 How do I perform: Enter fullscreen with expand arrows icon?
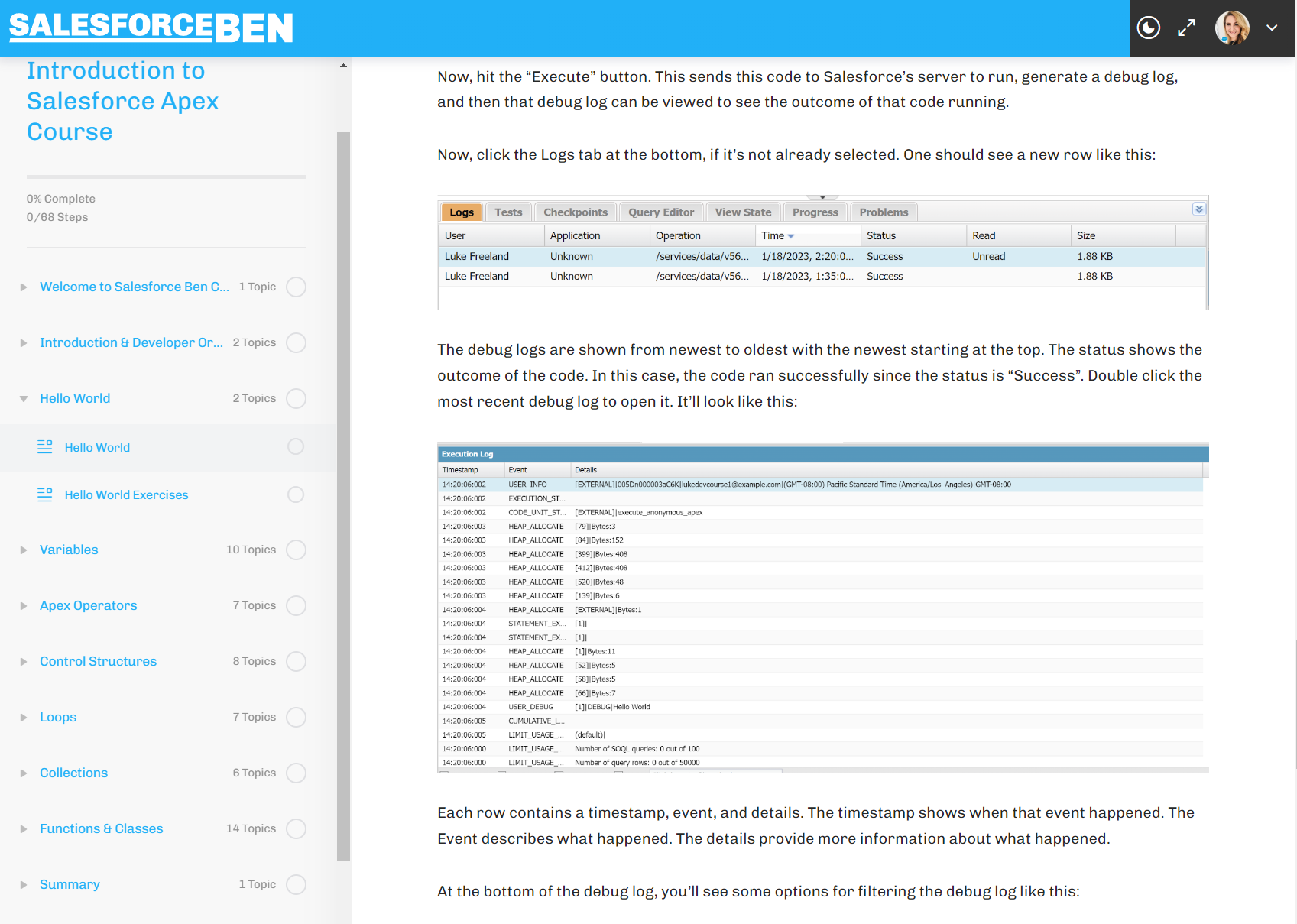click(x=1186, y=28)
